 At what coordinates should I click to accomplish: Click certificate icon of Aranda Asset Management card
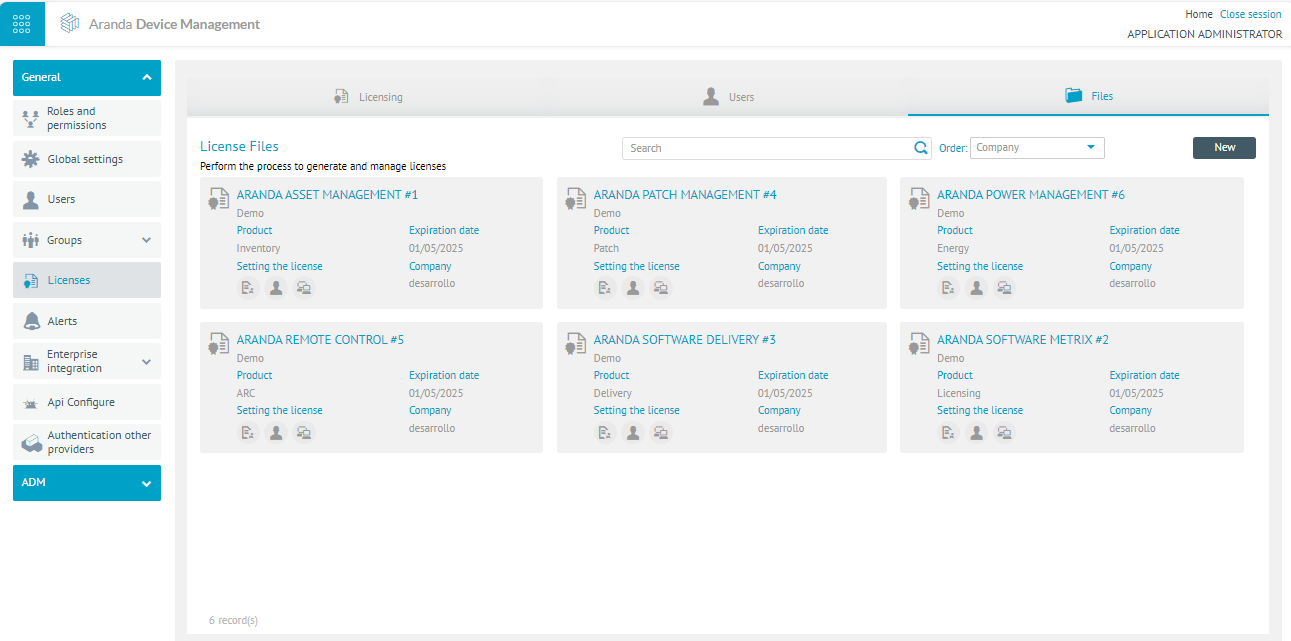click(218, 198)
